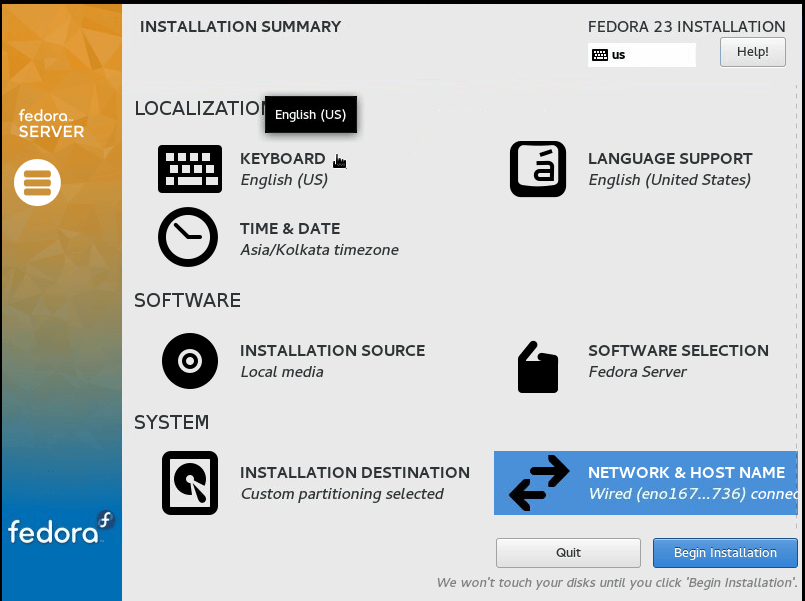Image resolution: width=805 pixels, height=601 pixels.
Task: Click the INSTALLATION SUMMARY title
Action: [x=240, y=27]
